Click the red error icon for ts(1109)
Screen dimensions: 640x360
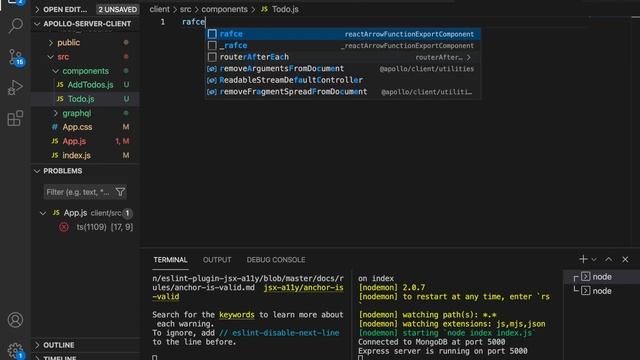(x=64, y=227)
